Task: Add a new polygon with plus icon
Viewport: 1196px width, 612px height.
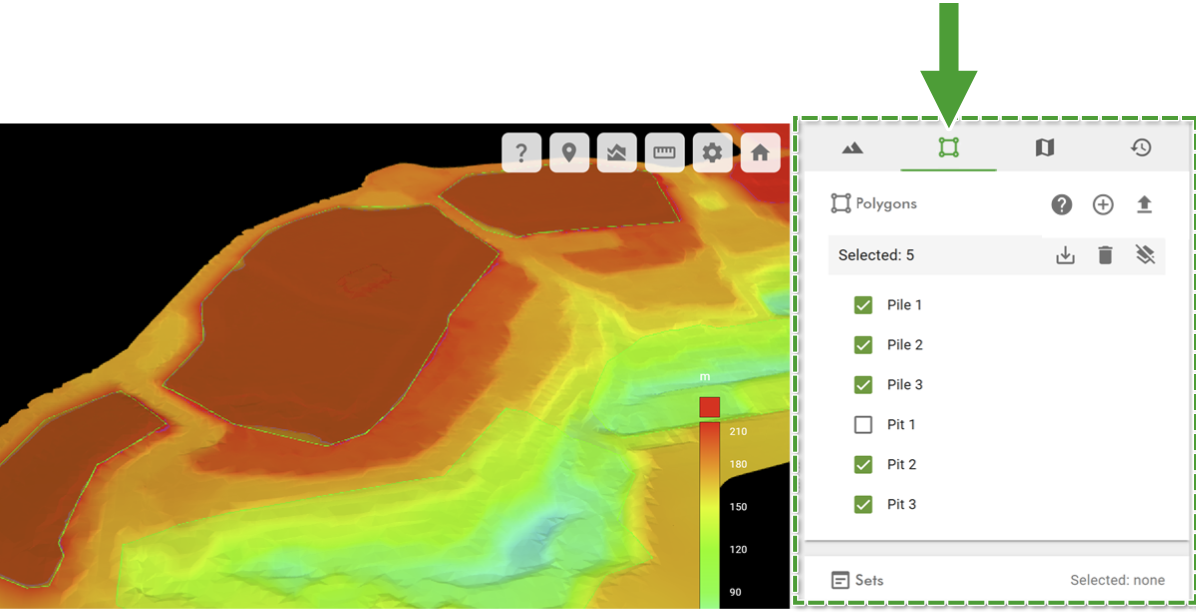Action: (1103, 205)
